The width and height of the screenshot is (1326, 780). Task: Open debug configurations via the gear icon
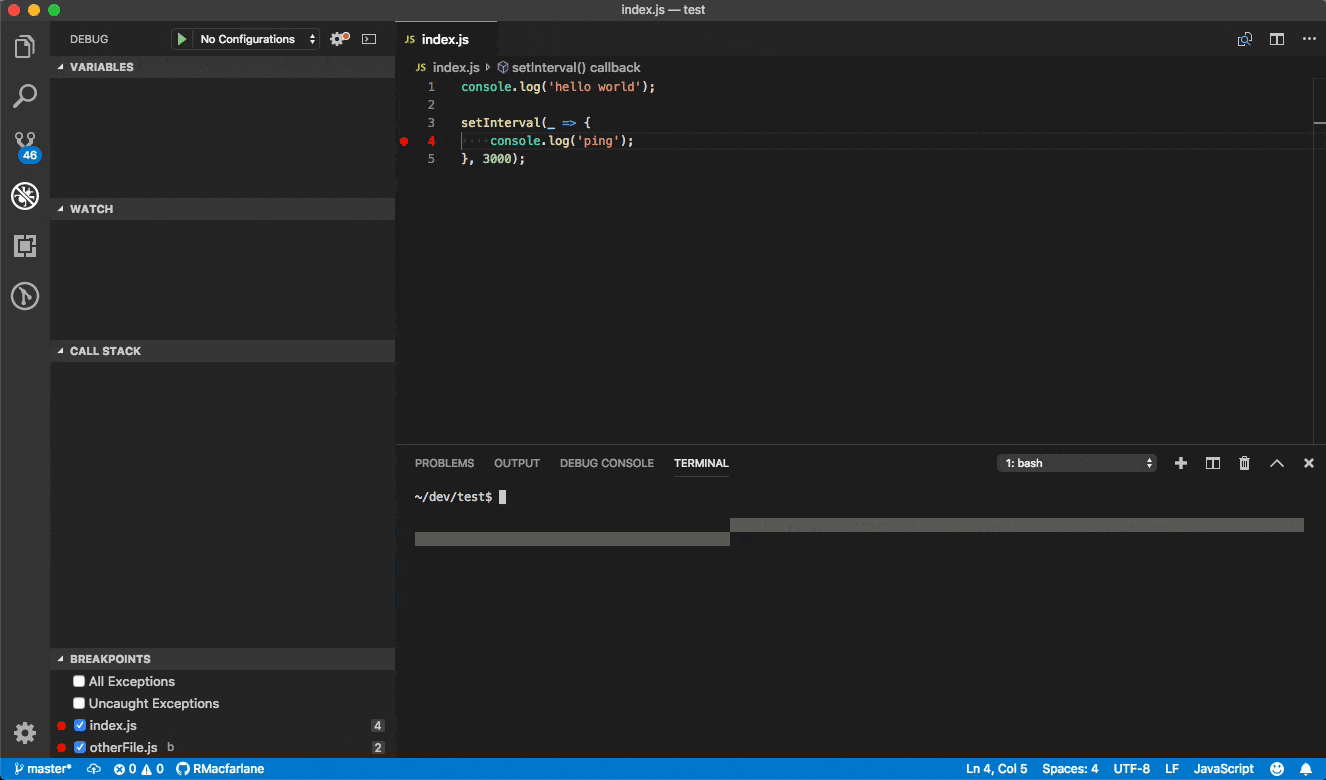point(337,39)
